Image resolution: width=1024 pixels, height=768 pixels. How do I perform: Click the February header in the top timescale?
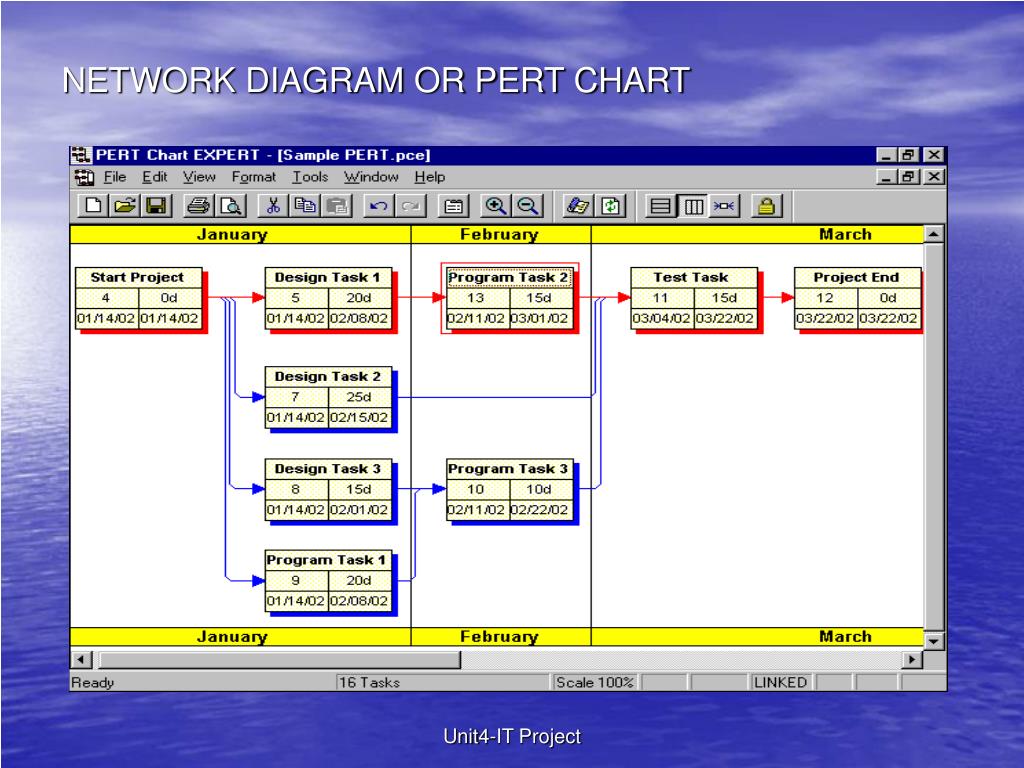pos(500,234)
